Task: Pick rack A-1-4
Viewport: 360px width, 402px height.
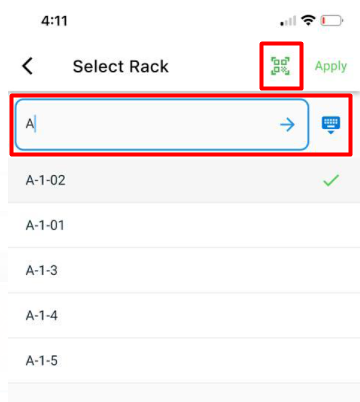Action: click(184, 315)
